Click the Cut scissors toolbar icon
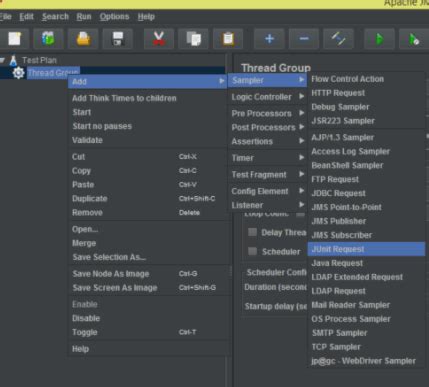This screenshot has height=387, width=429. (x=159, y=39)
